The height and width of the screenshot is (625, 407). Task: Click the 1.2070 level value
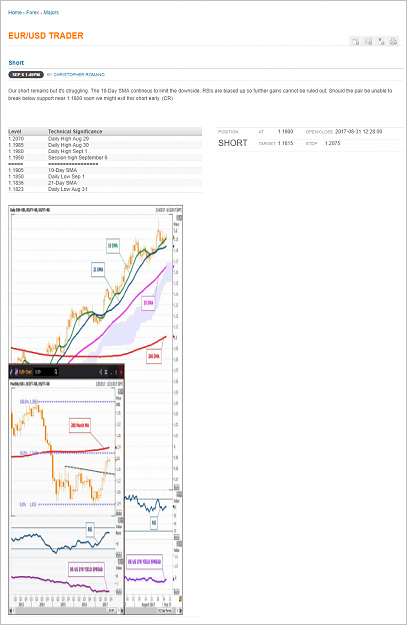pyautogui.click(x=16, y=139)
